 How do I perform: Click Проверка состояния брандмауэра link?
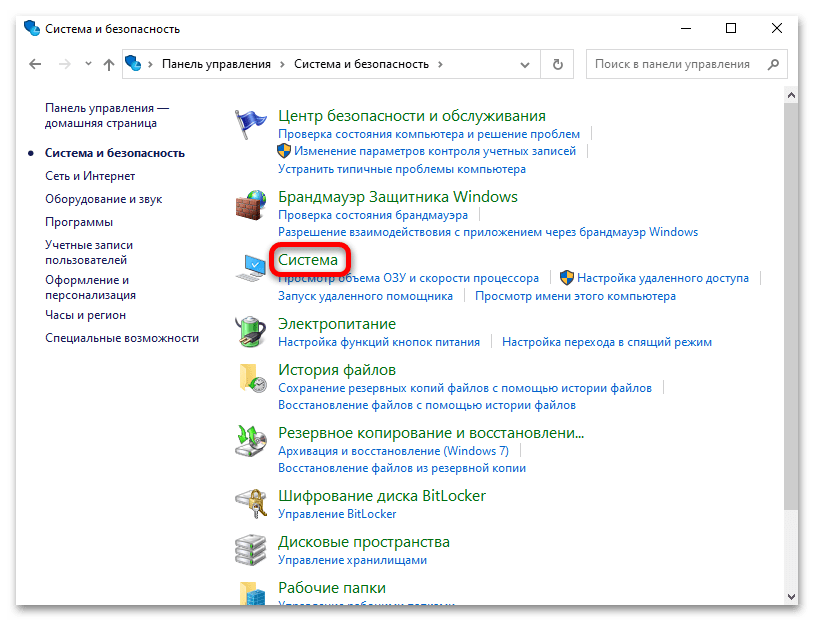point(373,215)
